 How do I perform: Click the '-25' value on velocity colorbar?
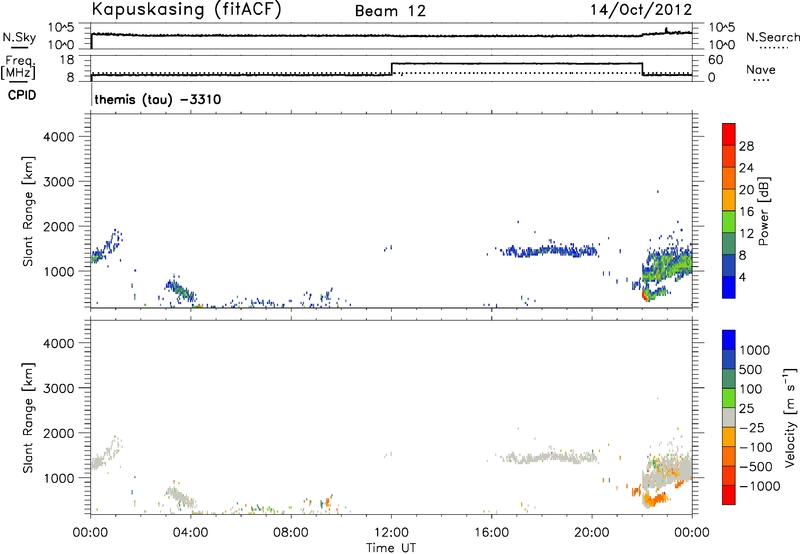click(752, 428)
